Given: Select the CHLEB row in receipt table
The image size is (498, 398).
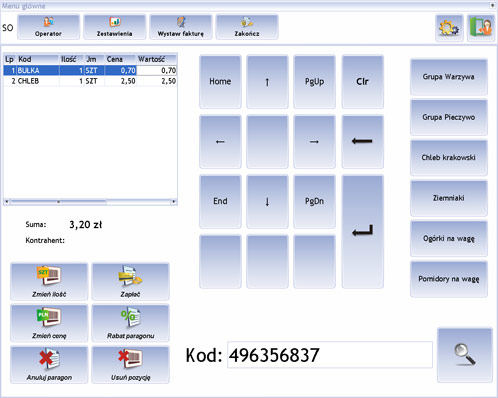Looking at the screenshot, I should click(90, 81).
